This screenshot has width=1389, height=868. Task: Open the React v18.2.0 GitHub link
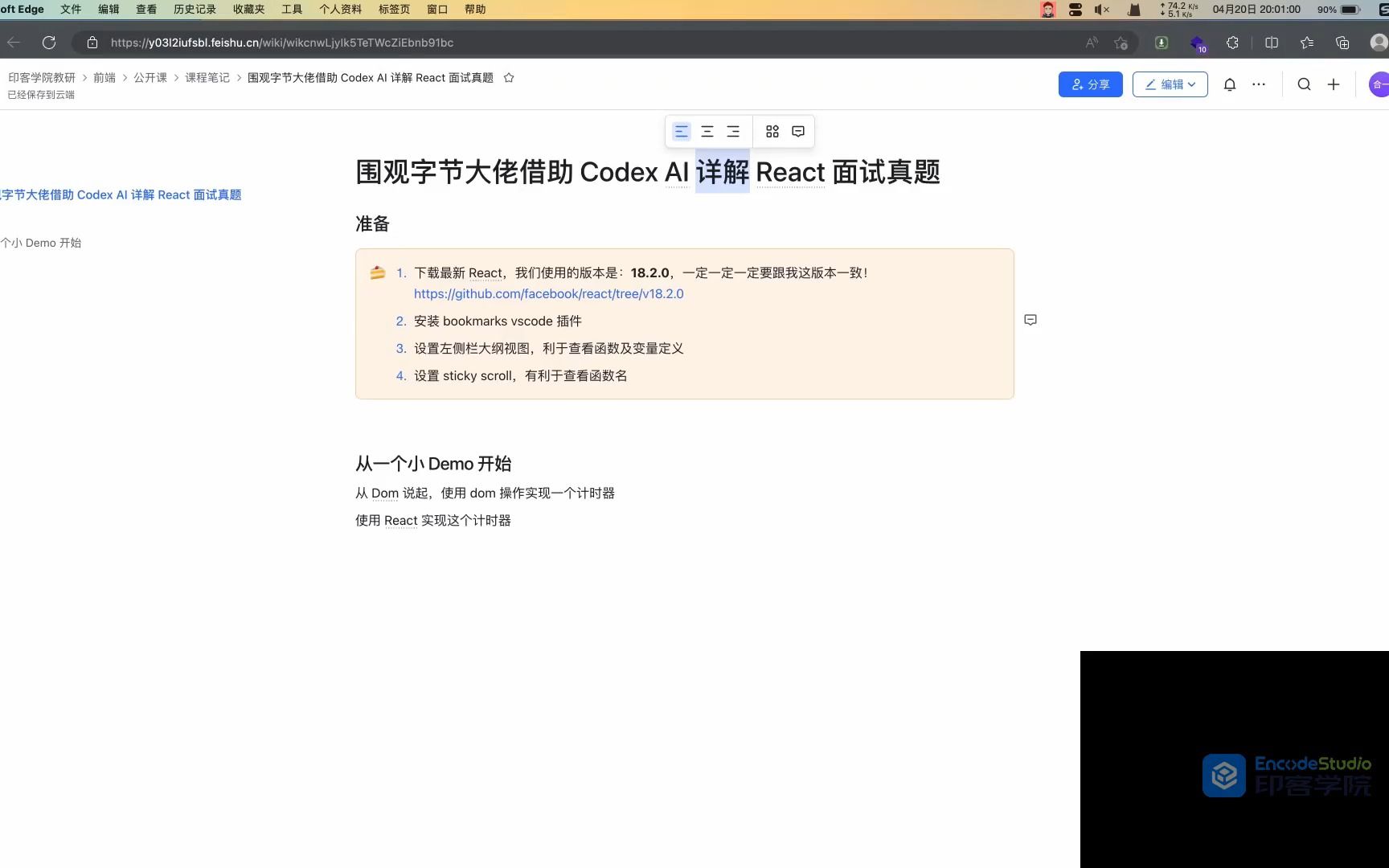pyautogui.click(x=548, y=293)
